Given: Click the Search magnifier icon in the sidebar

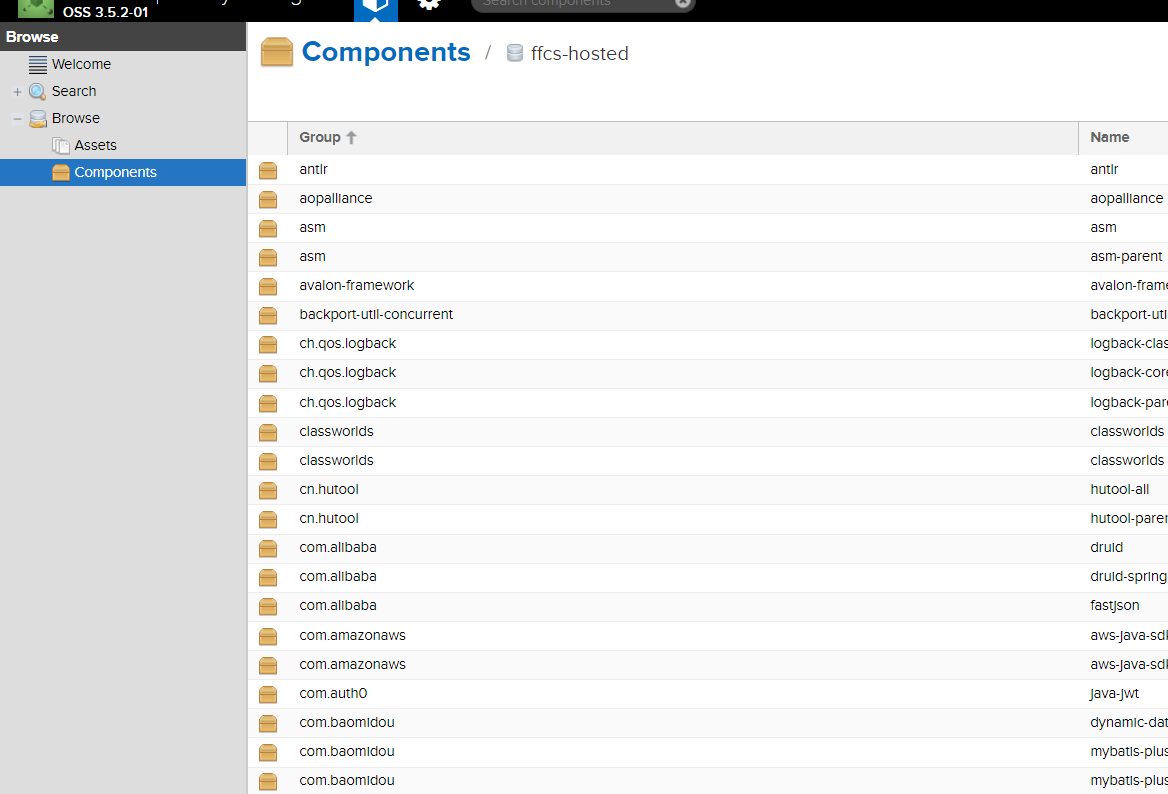Looking at the screenshot, I should (37, 91).
